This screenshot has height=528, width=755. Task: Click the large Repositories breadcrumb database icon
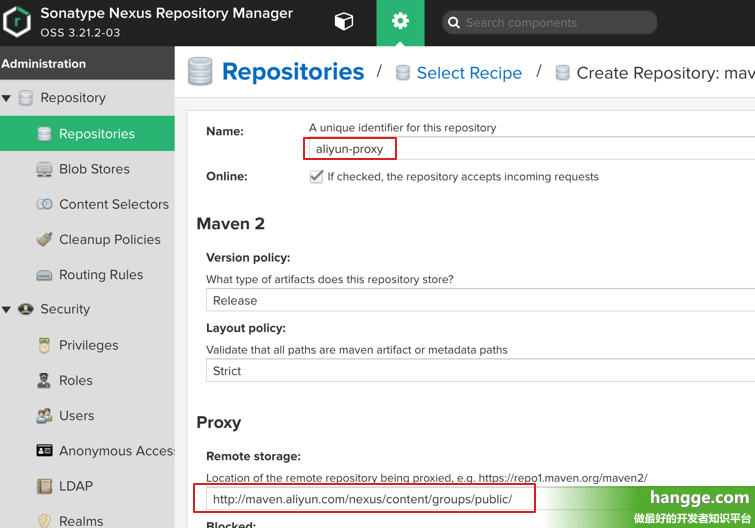coord(200,71)
